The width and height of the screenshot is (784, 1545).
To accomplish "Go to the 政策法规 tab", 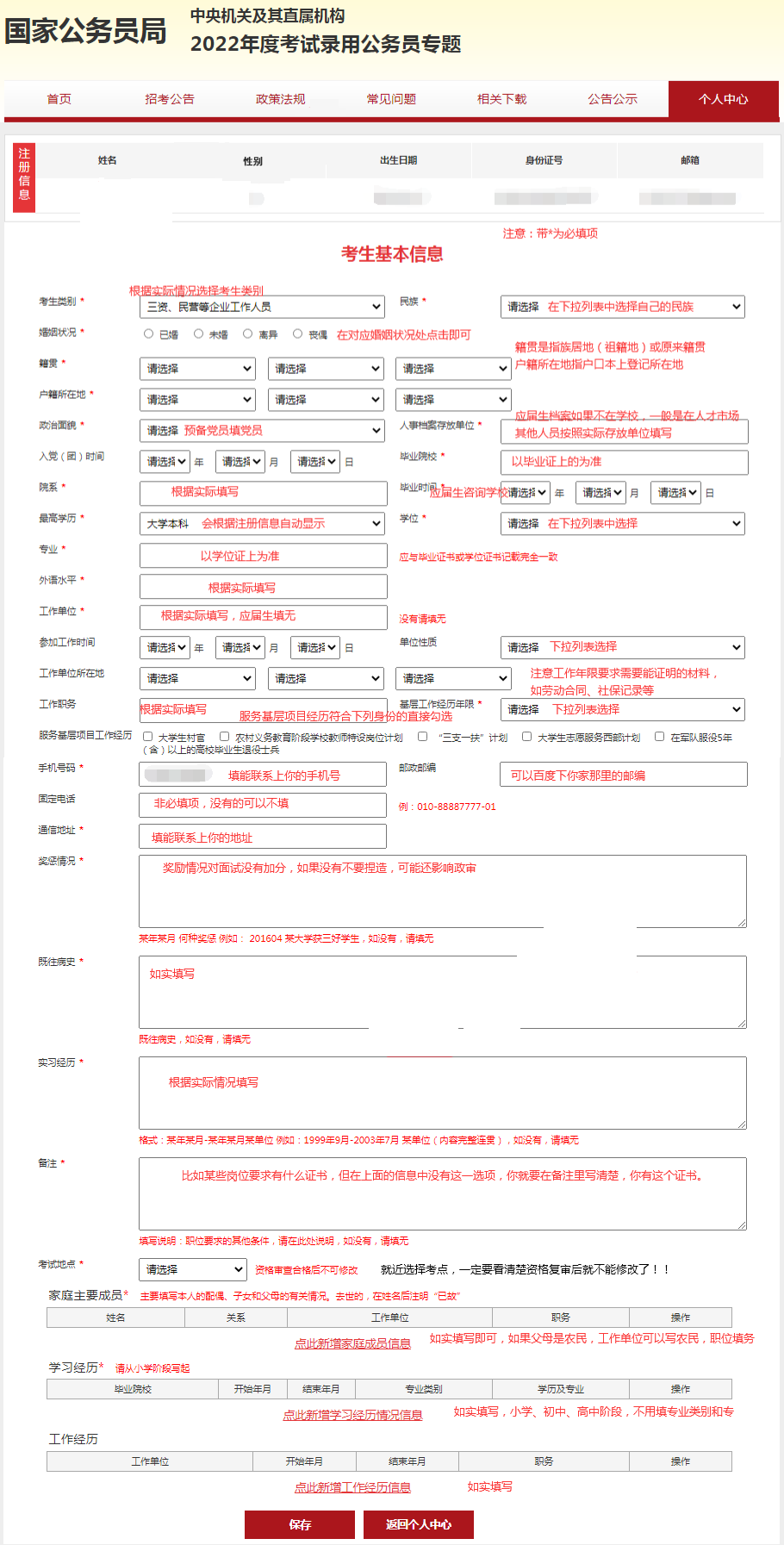I will 281,99.
